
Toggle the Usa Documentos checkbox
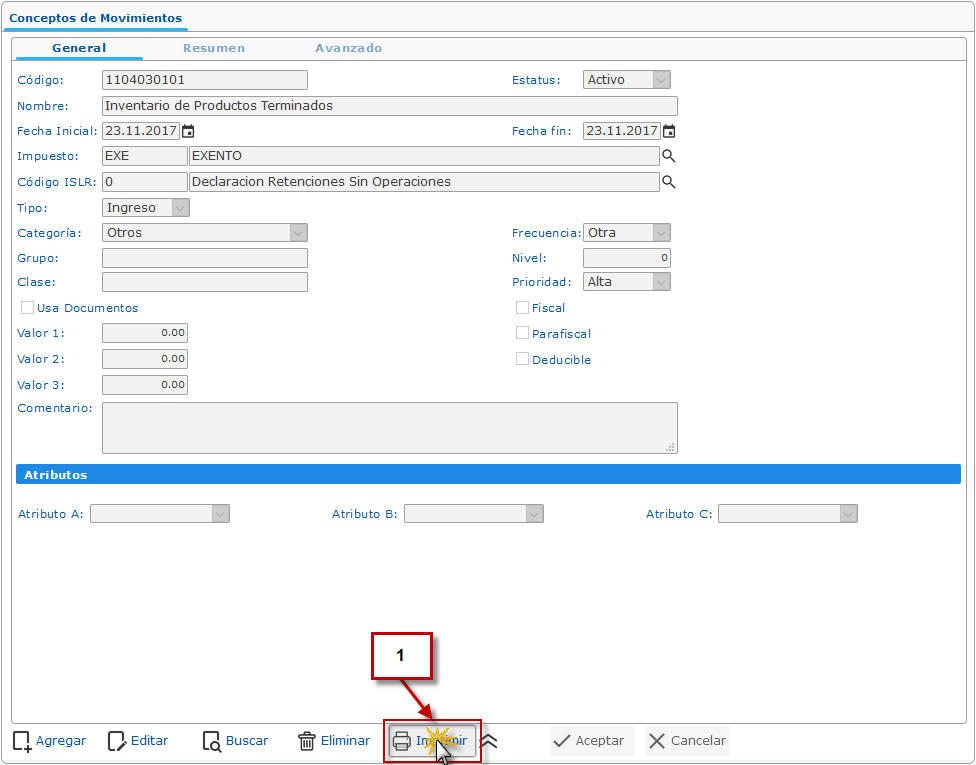(x=27, y=307)
